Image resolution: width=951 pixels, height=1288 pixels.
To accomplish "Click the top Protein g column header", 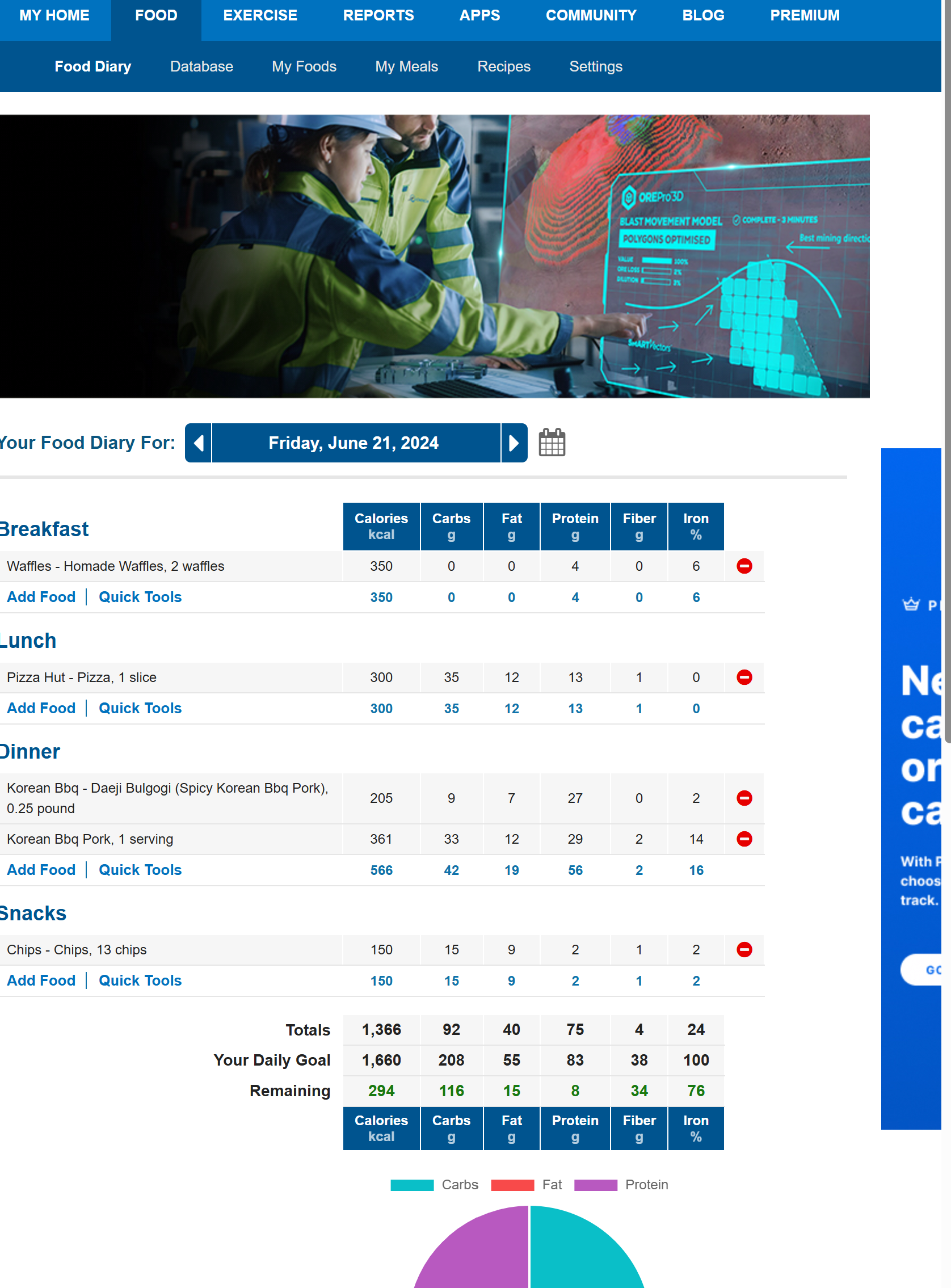I will pos(575,526).
